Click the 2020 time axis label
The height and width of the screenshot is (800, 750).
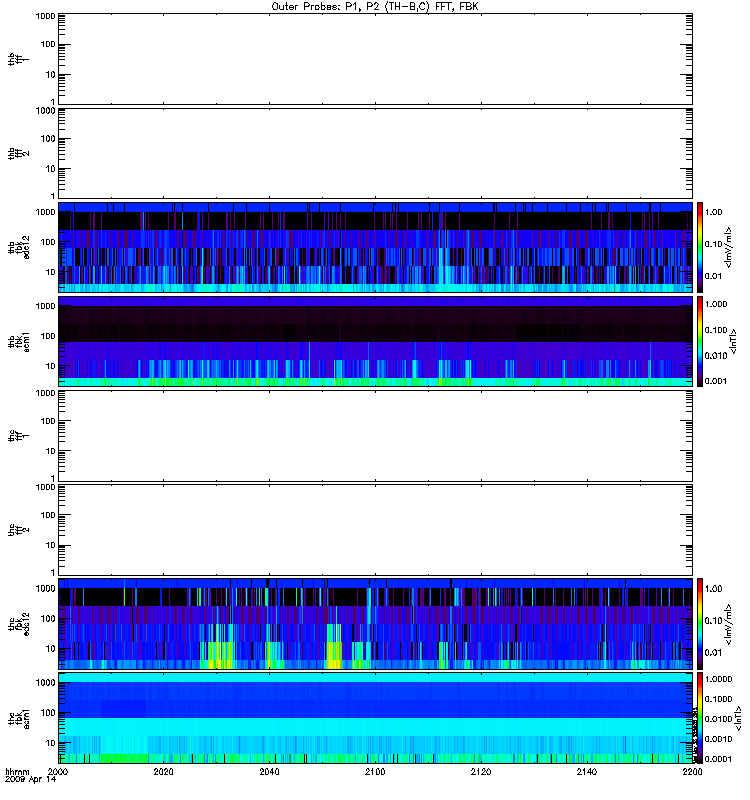tap(163, 771)
